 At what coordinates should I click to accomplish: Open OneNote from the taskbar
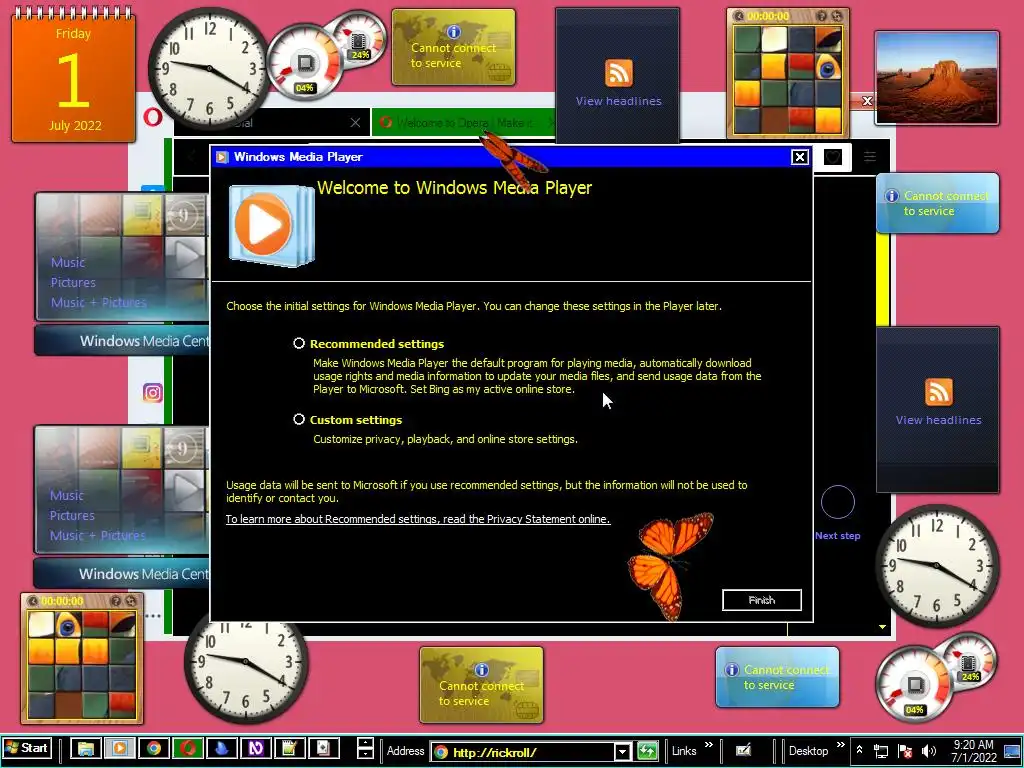pos(256,748)
